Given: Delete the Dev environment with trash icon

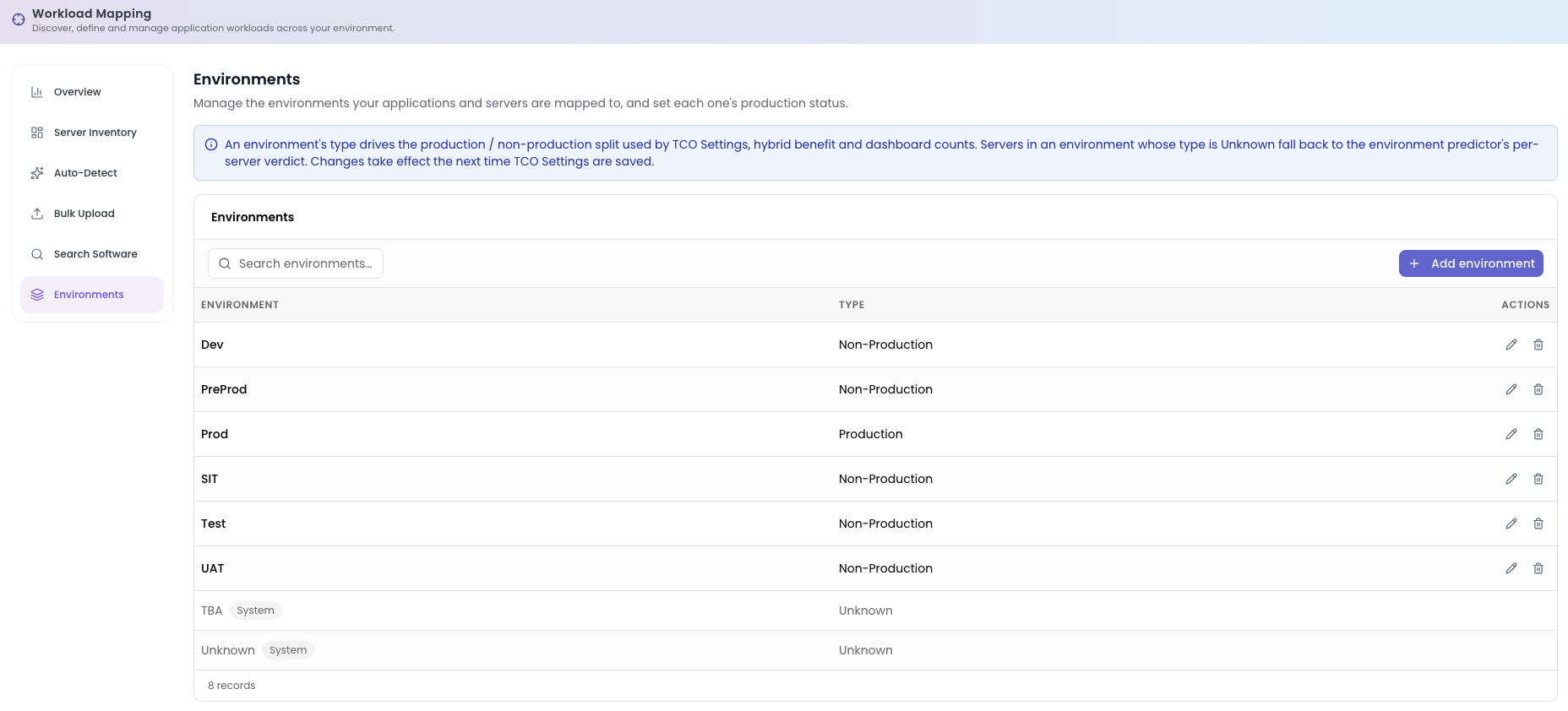Looking at the screenshot, I should pyautogui.click(x=1538, y=345).
